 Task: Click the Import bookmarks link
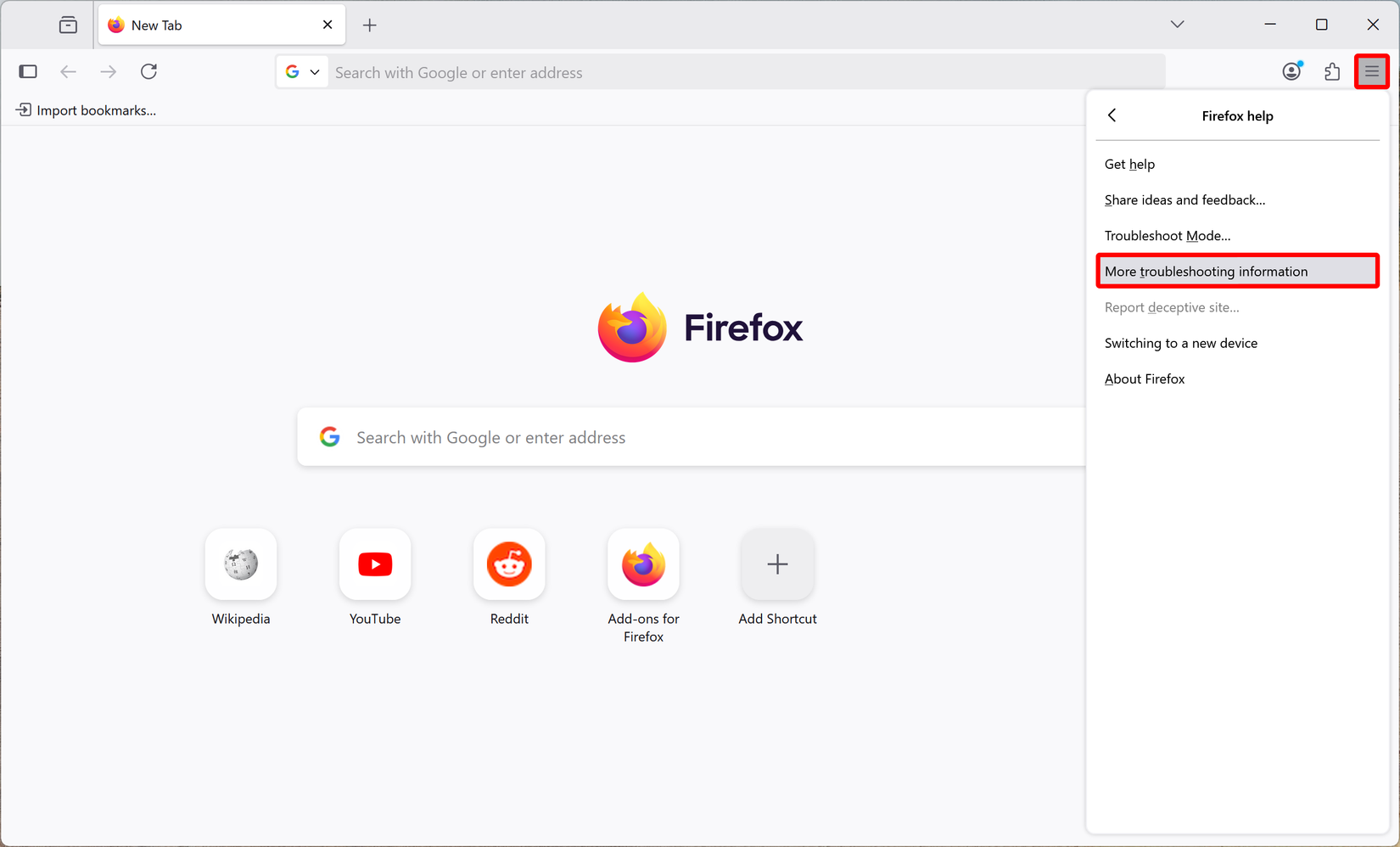85,109
